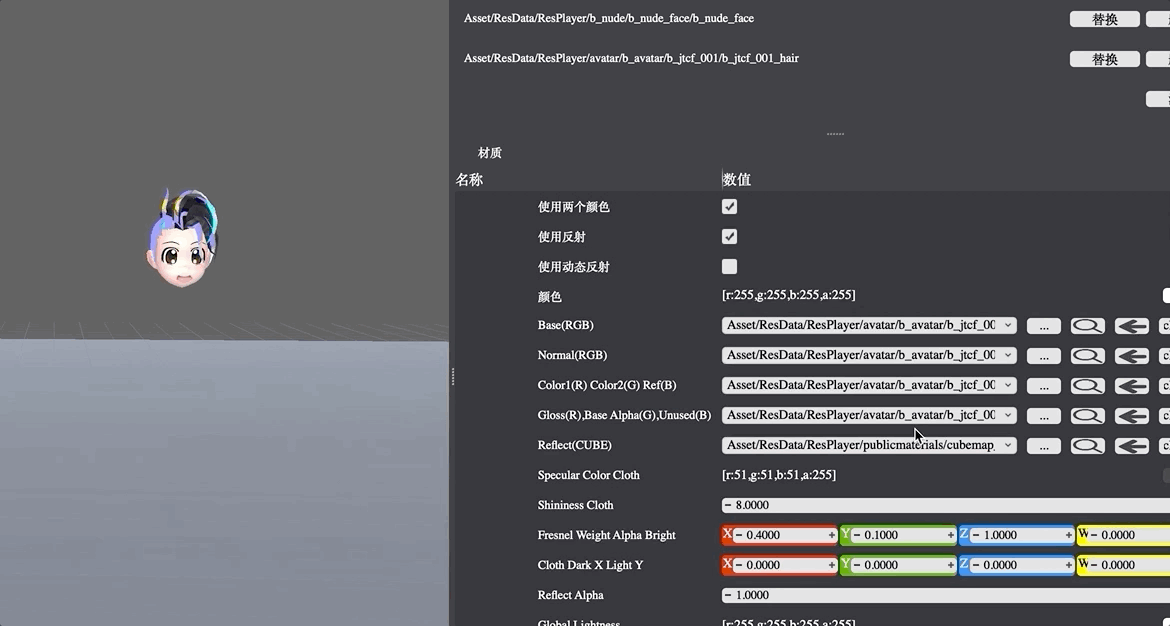
Task: Click minus on Fresnel Weight W field
Action: pos(1095,535)
